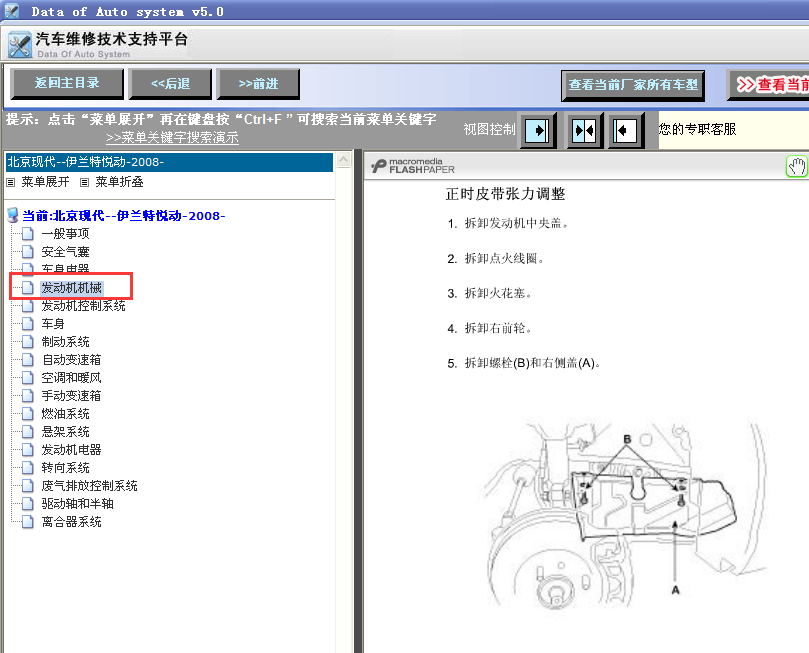Screen dimensions: 809x653
Task: Click the page icon beside 一般事项
Action: coord(28,234)
